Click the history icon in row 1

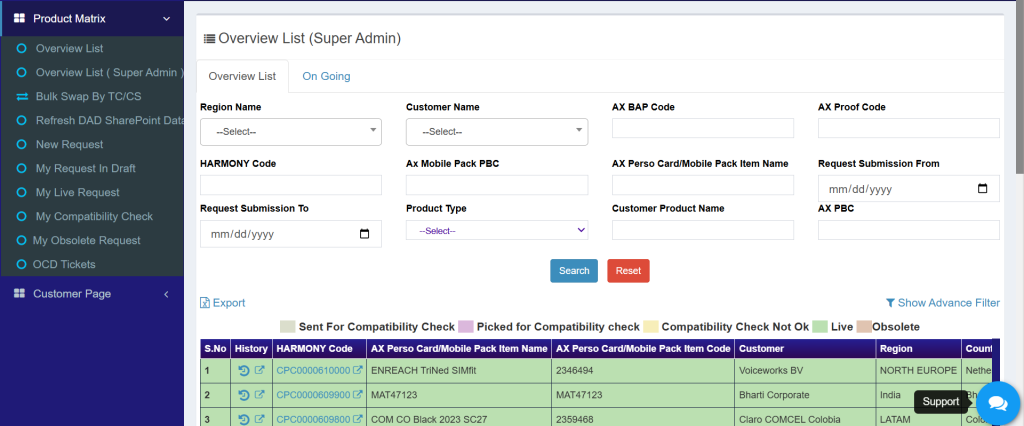click(x=244, y=371)
